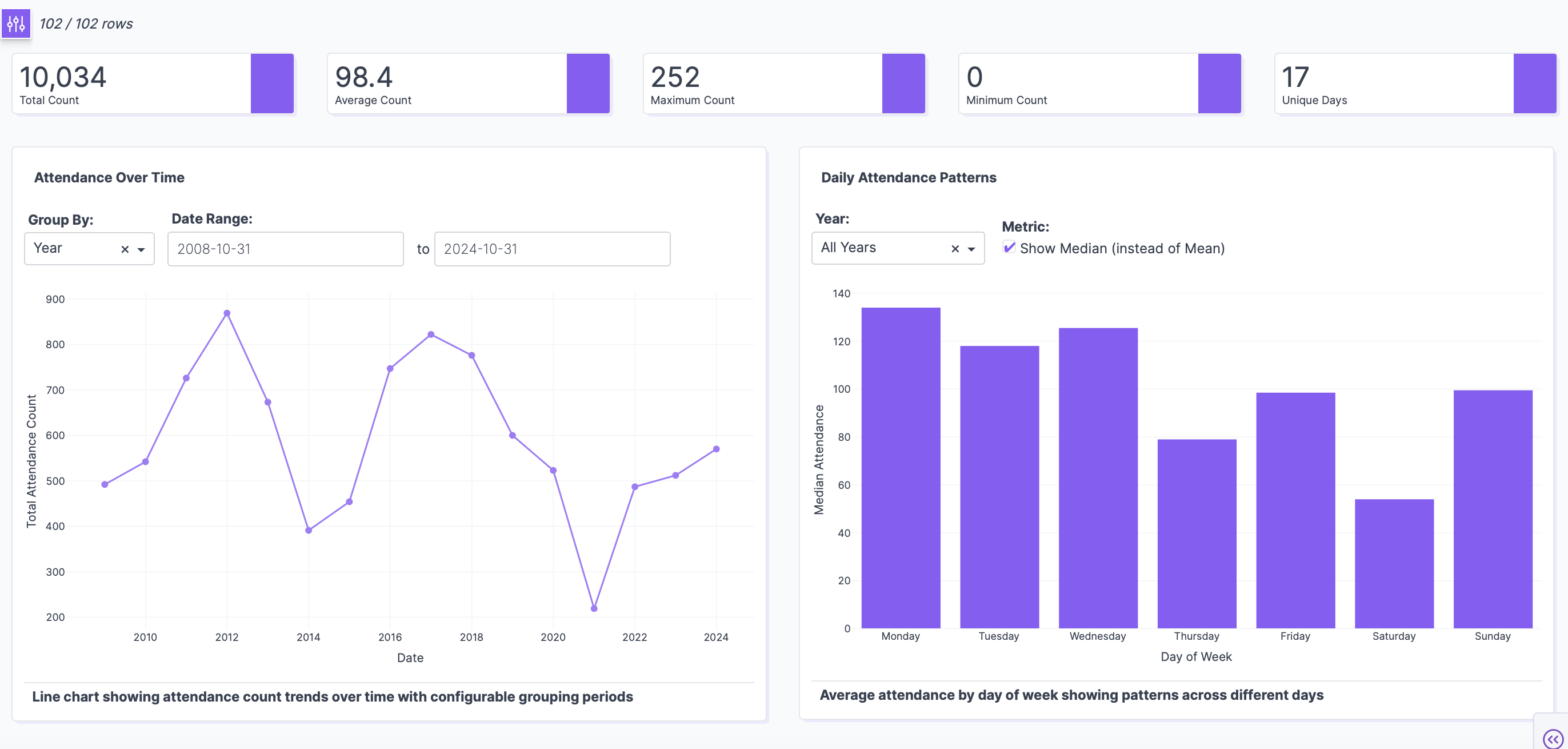
Task: Click the 2012 peak data point
Action: pos(227,313)
